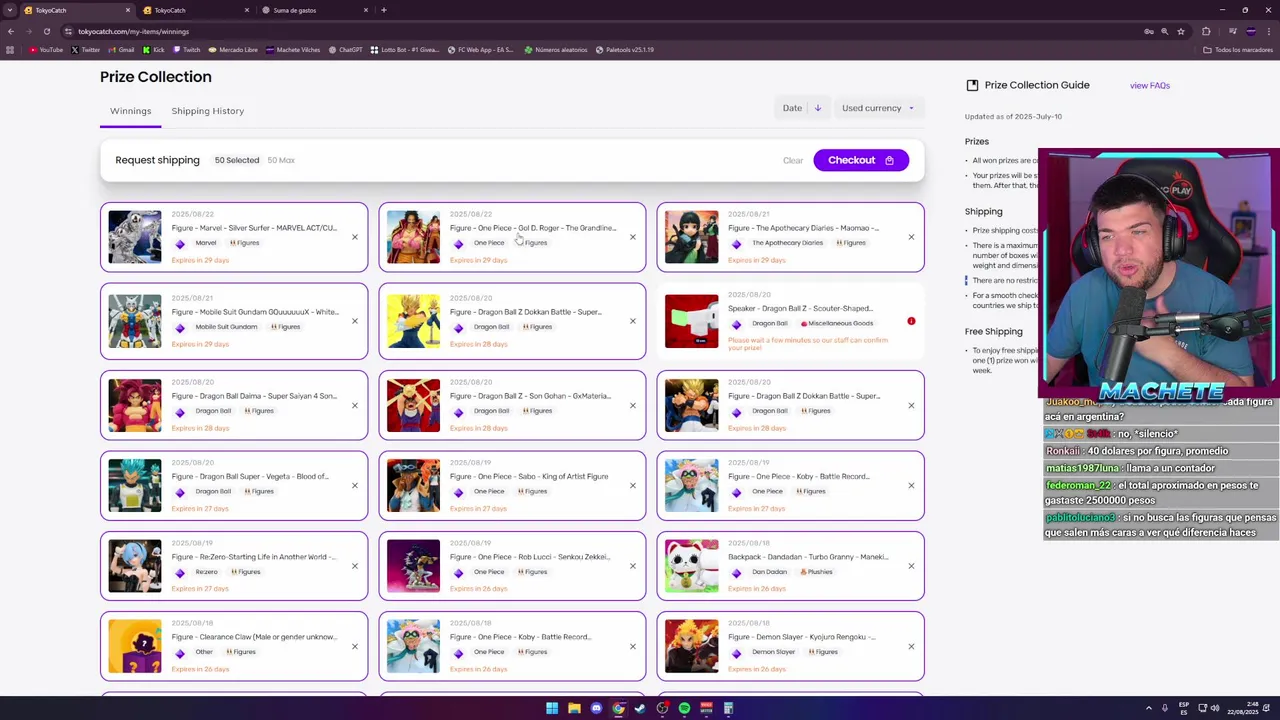
Task: Open the Todos los marcadores folder
Action: coord(1238,49)
